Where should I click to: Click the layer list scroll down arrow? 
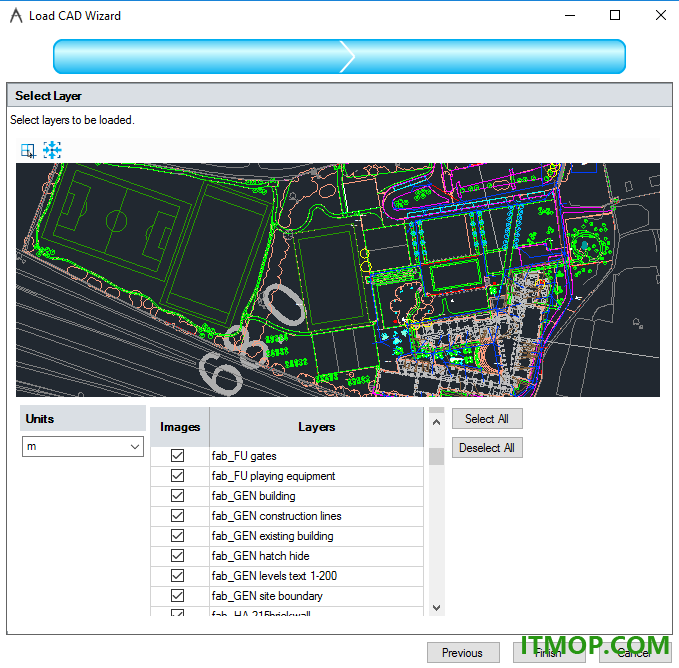coord(436,608)
